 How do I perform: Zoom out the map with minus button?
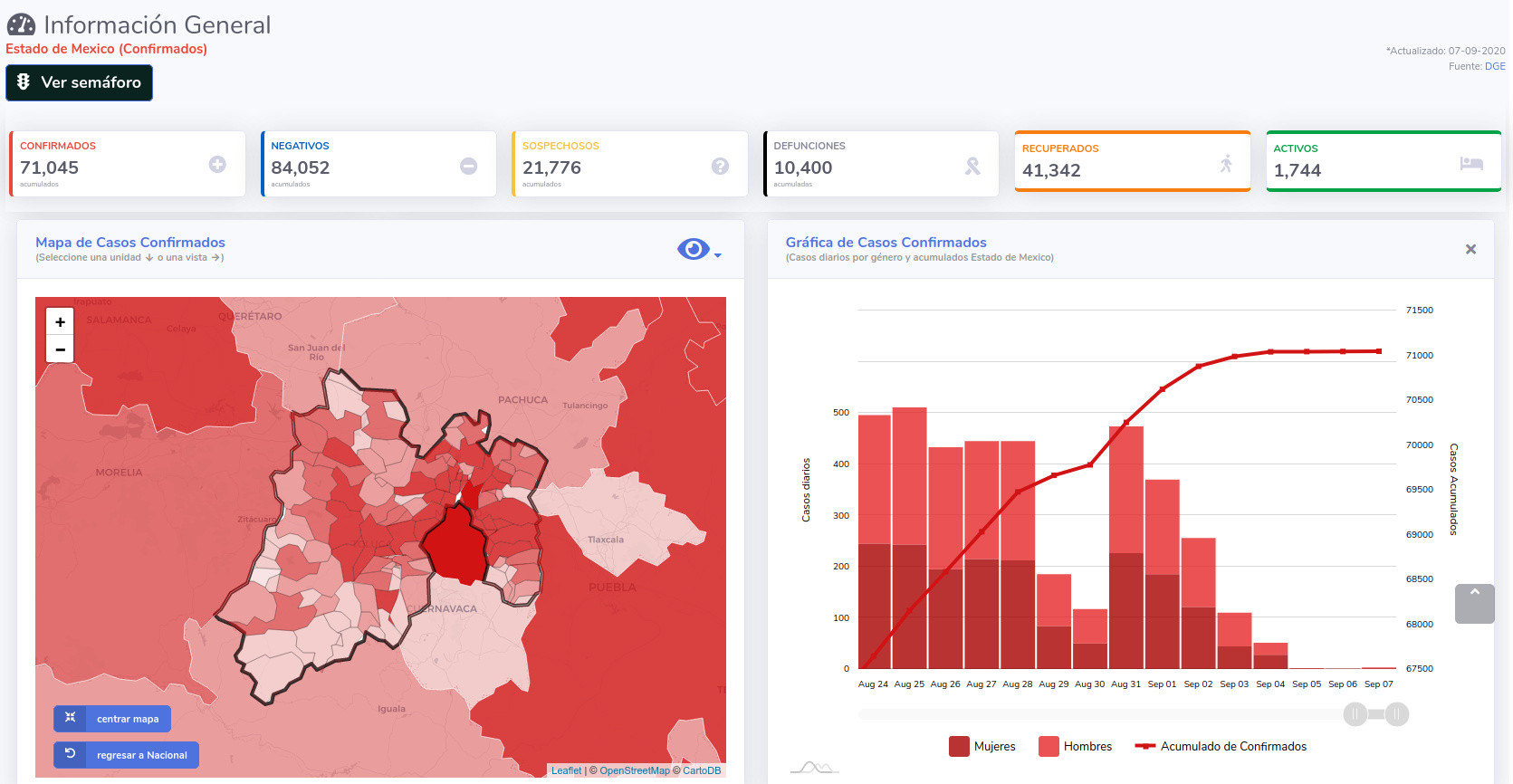[x=60, y=349]
